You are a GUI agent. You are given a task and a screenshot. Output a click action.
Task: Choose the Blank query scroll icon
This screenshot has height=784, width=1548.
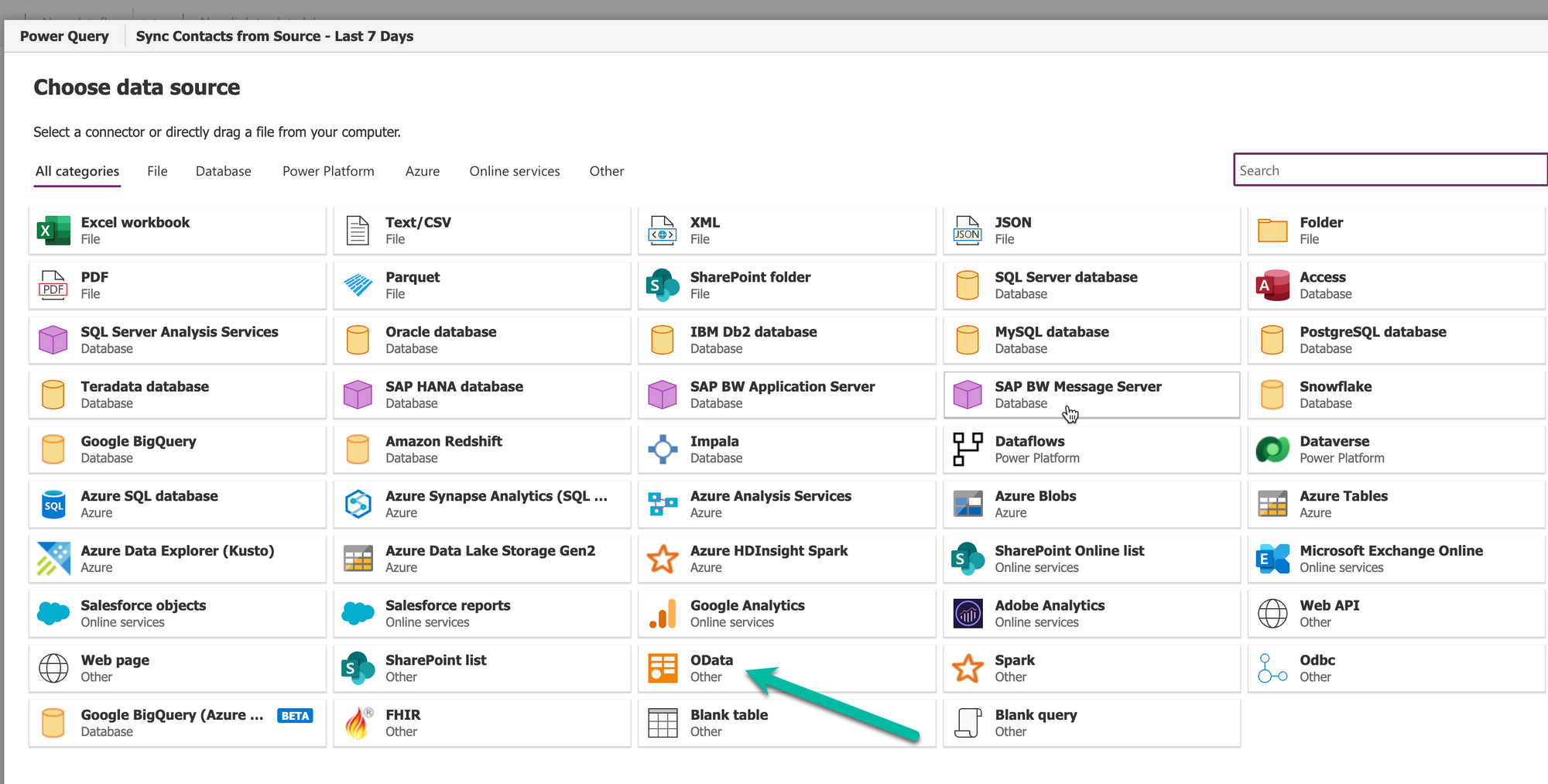click(967, 724)
